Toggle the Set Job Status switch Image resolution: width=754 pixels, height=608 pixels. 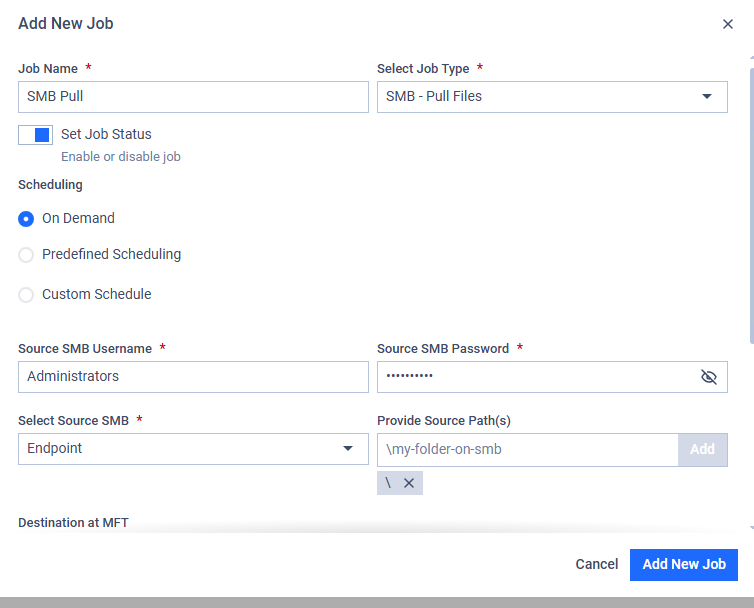tap(36, 135)
